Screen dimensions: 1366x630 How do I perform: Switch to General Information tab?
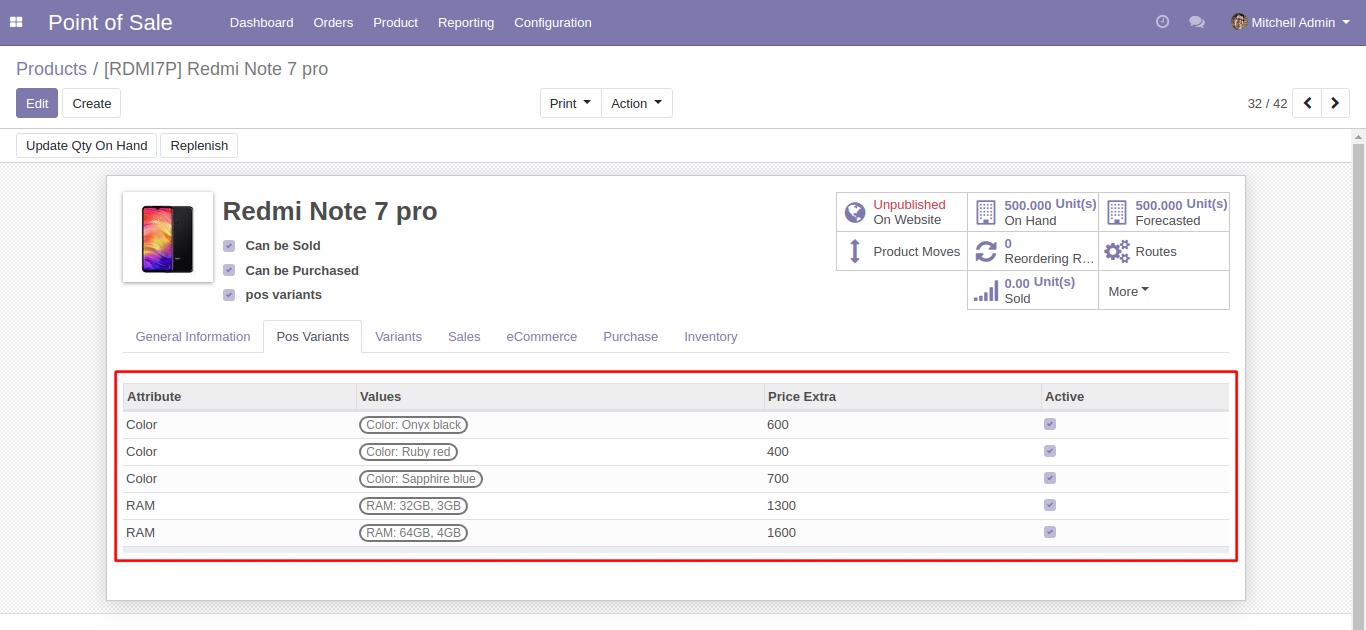(x=193, y=337)
